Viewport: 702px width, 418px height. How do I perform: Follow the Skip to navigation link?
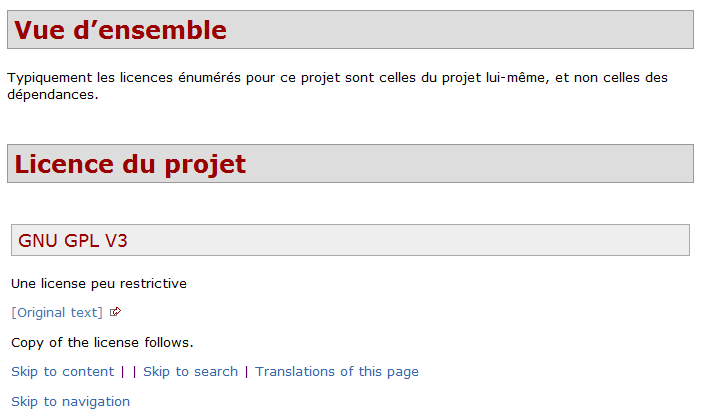click(x=70, y=402)
